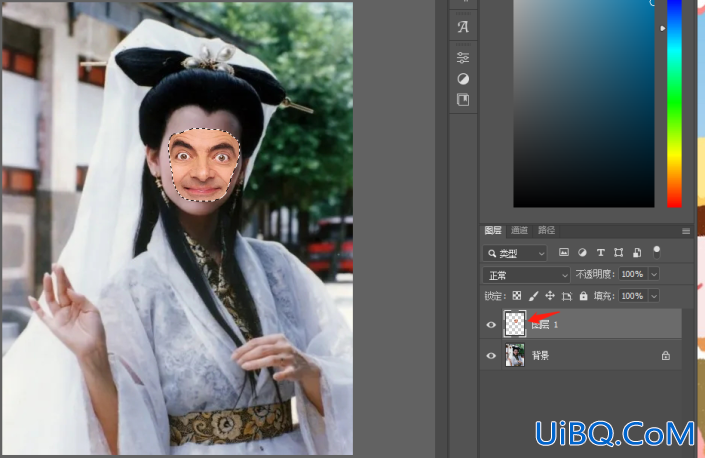705x458 pixels.
Task: Switch to the 路径 tab
Action: pyautogui.click(x=546, y=231)
